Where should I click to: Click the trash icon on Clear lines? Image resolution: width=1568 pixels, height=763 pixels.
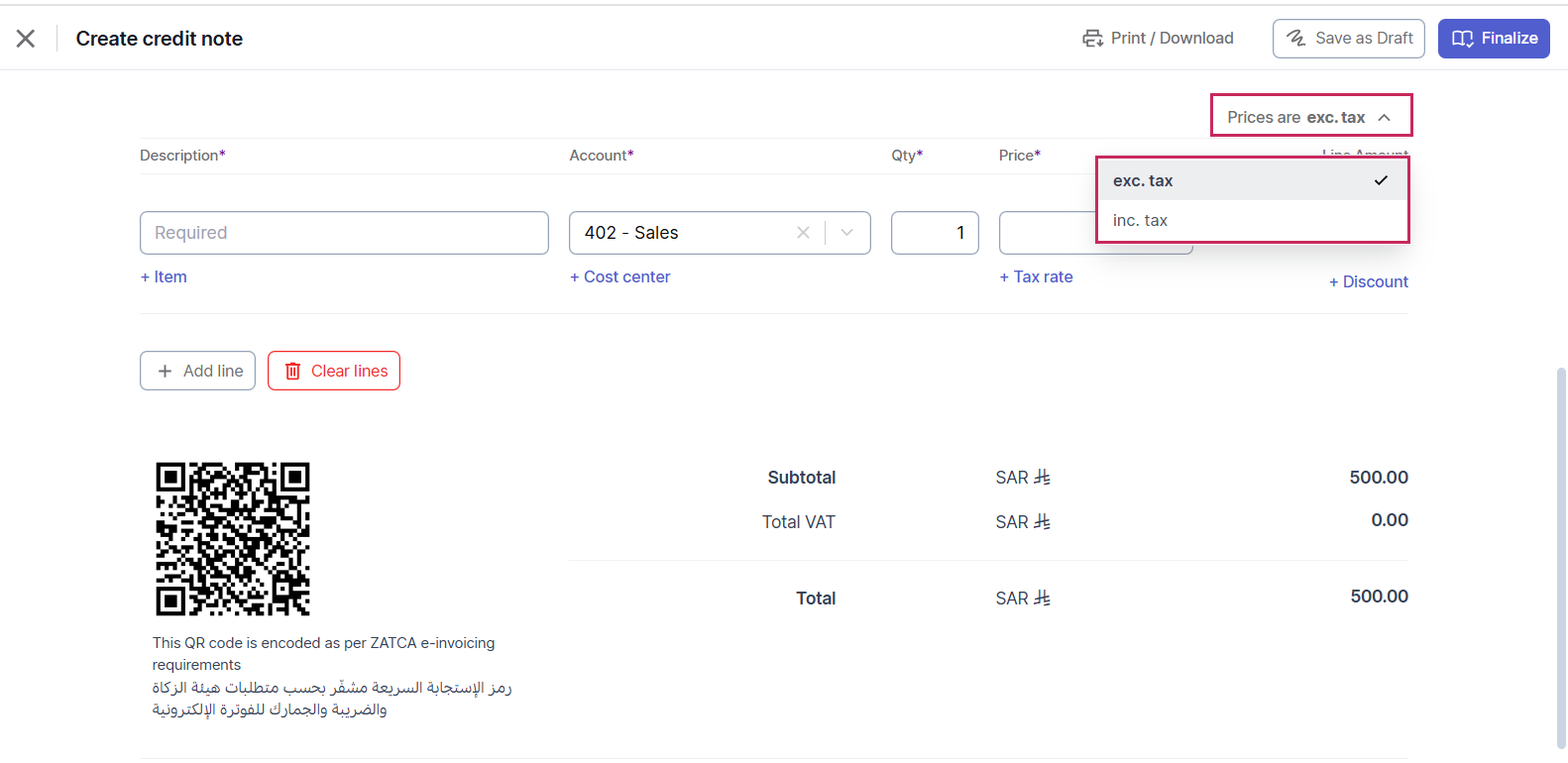(293, 372)
